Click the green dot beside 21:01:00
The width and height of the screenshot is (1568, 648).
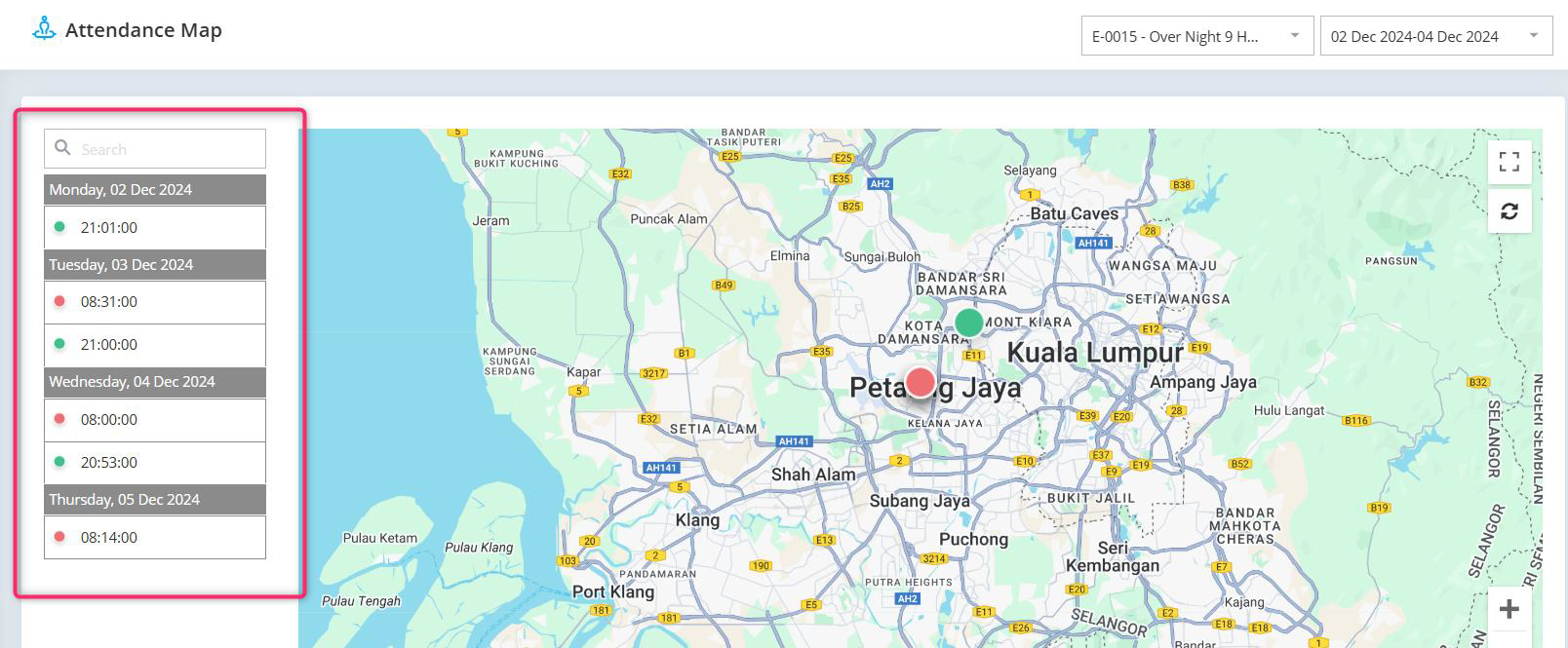tap(59, 227)
